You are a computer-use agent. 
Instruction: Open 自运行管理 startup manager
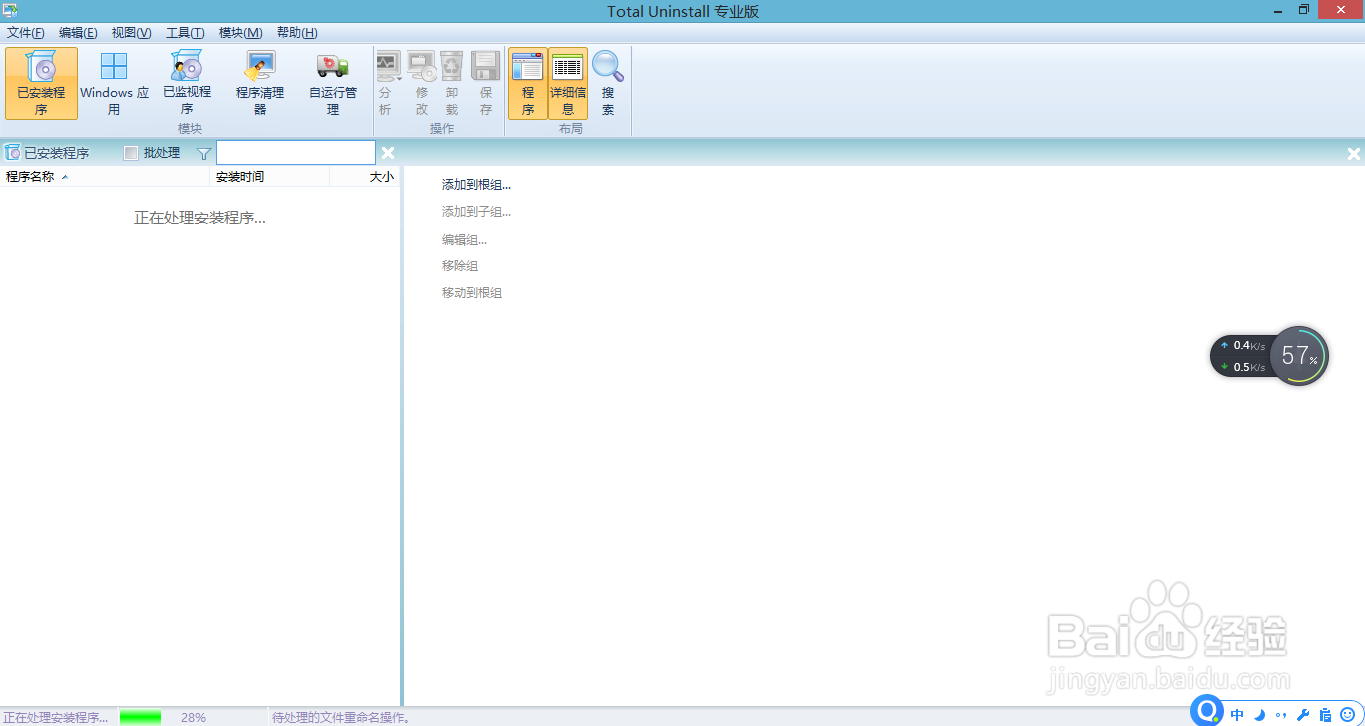tap(333, 83)
